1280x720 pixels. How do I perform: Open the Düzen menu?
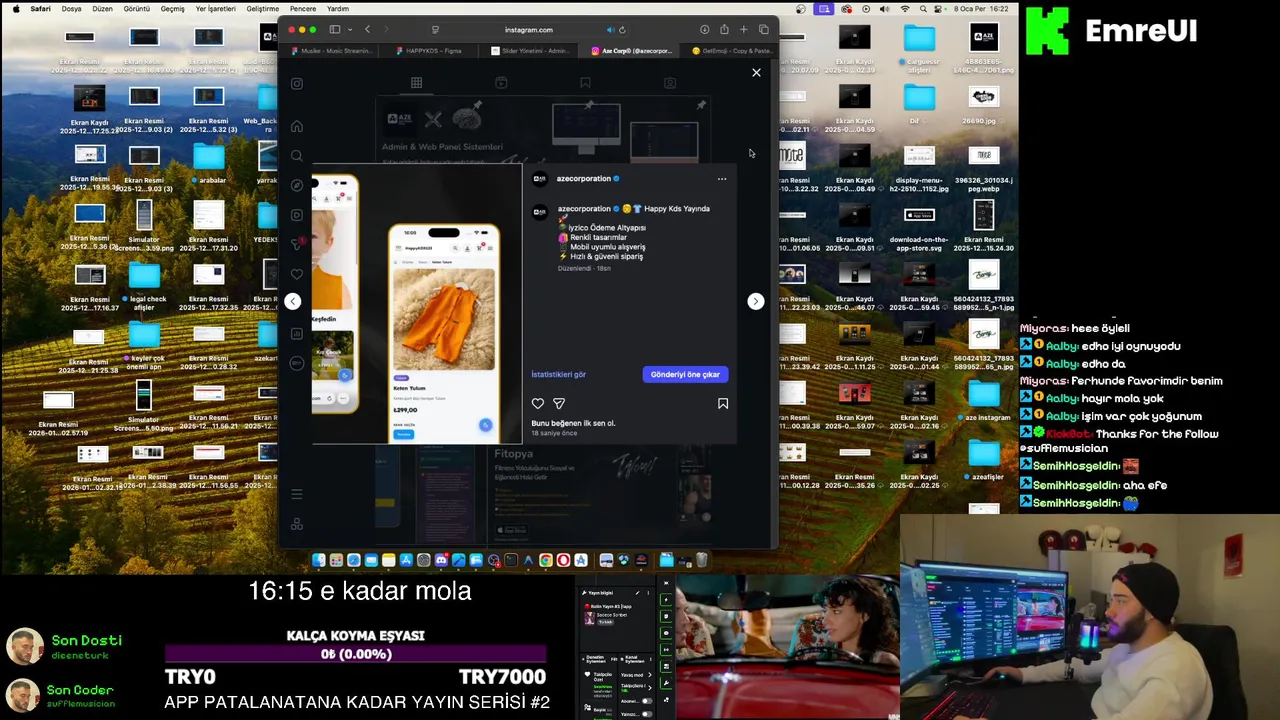pos(102,9)
